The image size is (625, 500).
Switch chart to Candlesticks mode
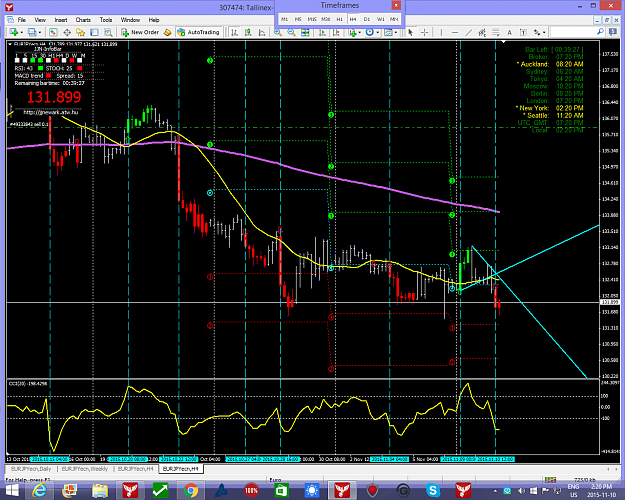click(x=248, y=32)
